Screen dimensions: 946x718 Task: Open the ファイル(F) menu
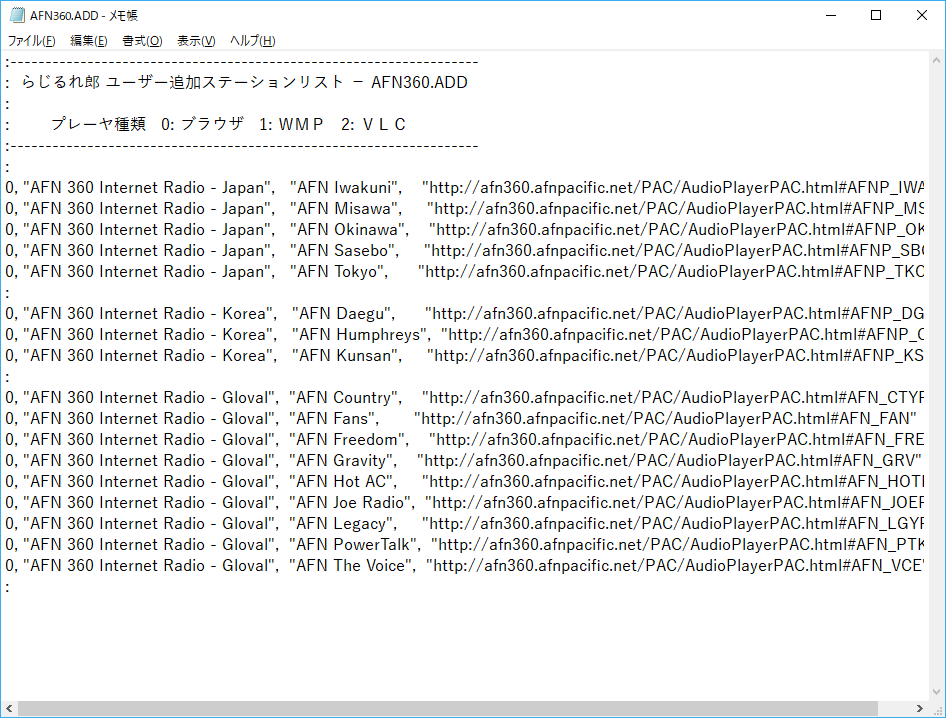tap(31, 41)
